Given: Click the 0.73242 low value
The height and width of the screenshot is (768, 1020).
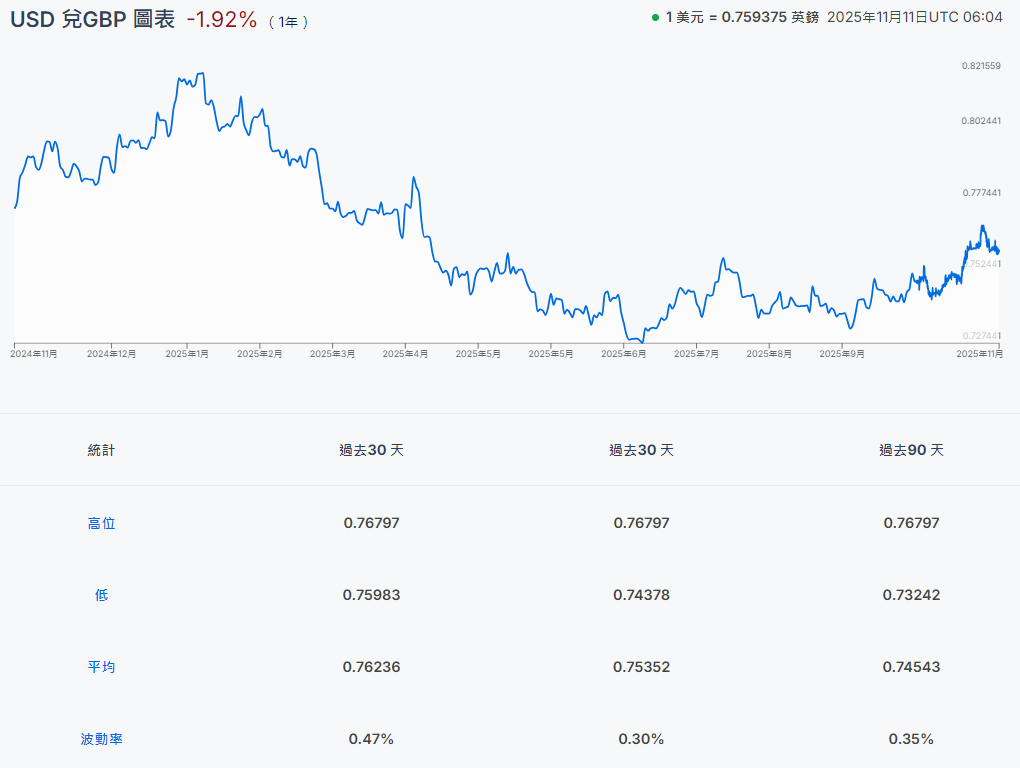Looking at the screenshot, I should (x=911, y=595).
